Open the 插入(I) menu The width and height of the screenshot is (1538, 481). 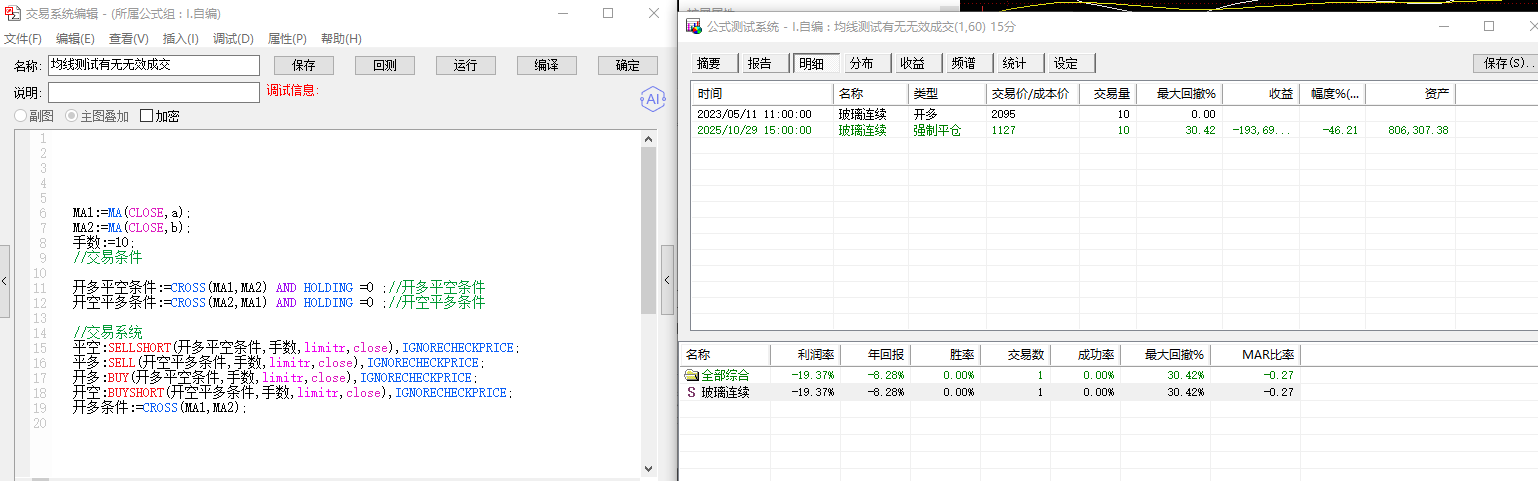180,39
